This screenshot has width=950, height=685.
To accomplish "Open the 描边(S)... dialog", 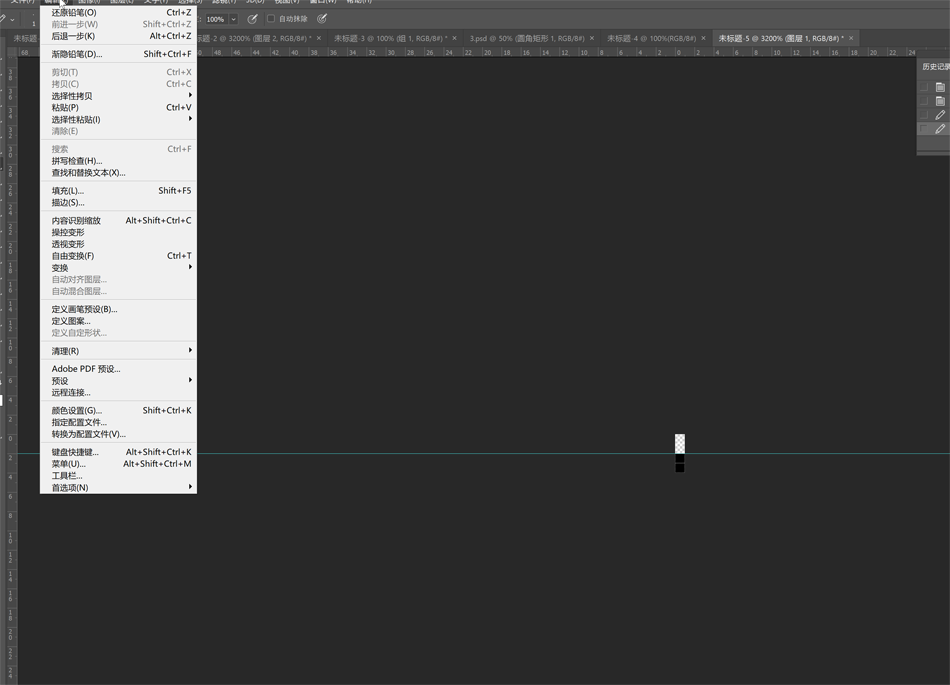I will pos(118,202).
